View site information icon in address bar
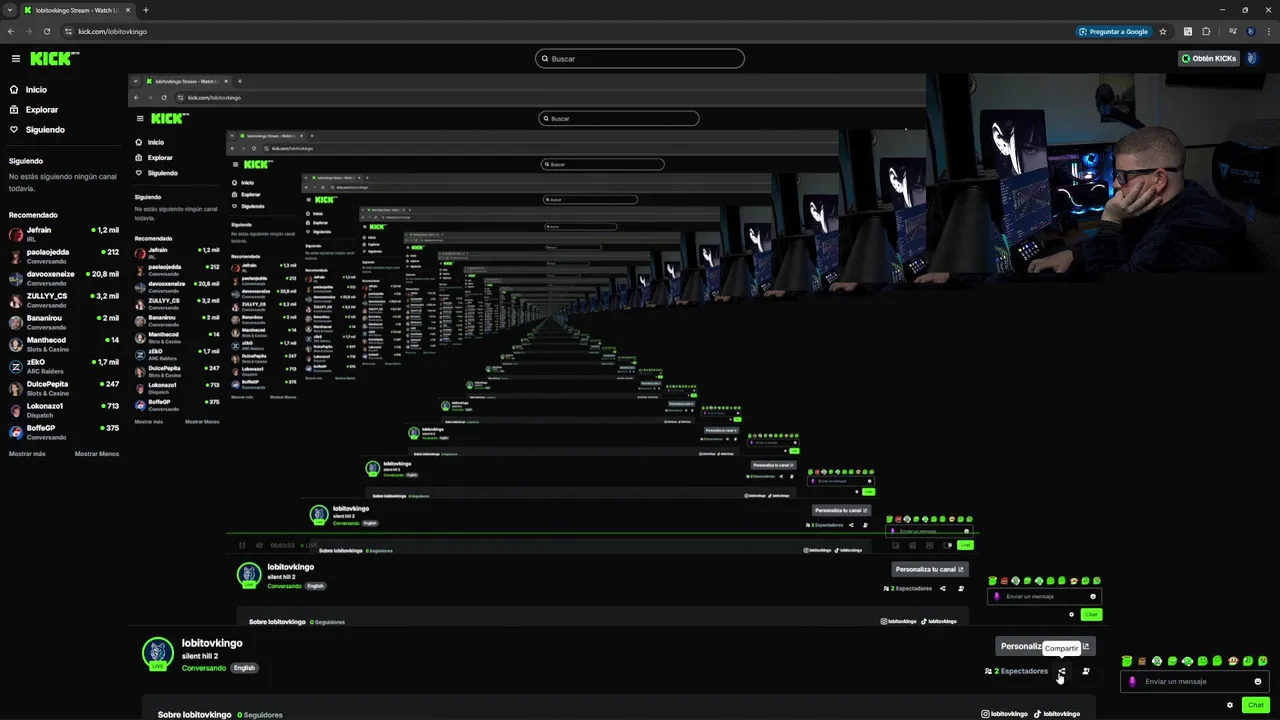Viewport: 1280px width, 720px height. tap(69, 31)
